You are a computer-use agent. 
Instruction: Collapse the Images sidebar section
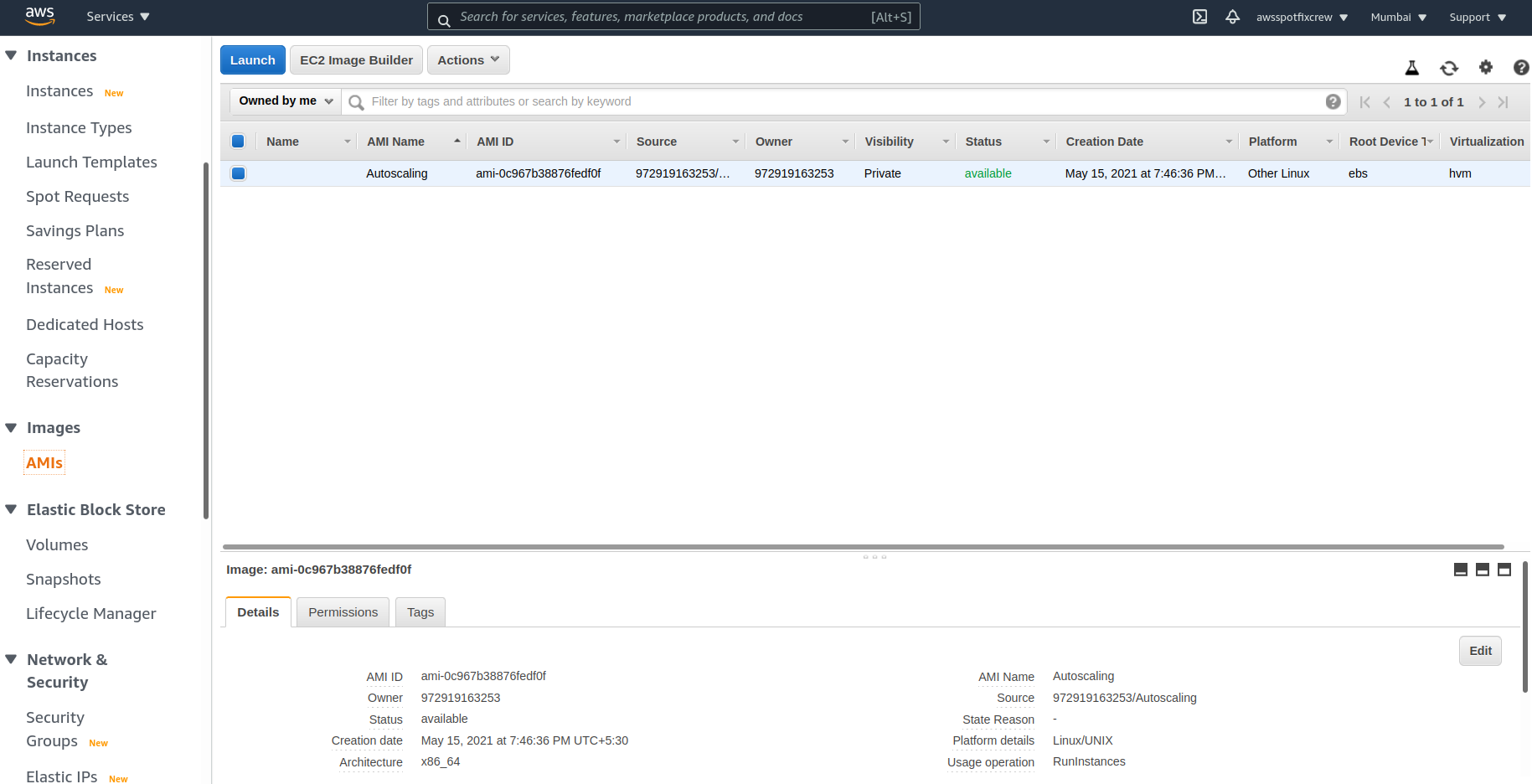[11, 428]
